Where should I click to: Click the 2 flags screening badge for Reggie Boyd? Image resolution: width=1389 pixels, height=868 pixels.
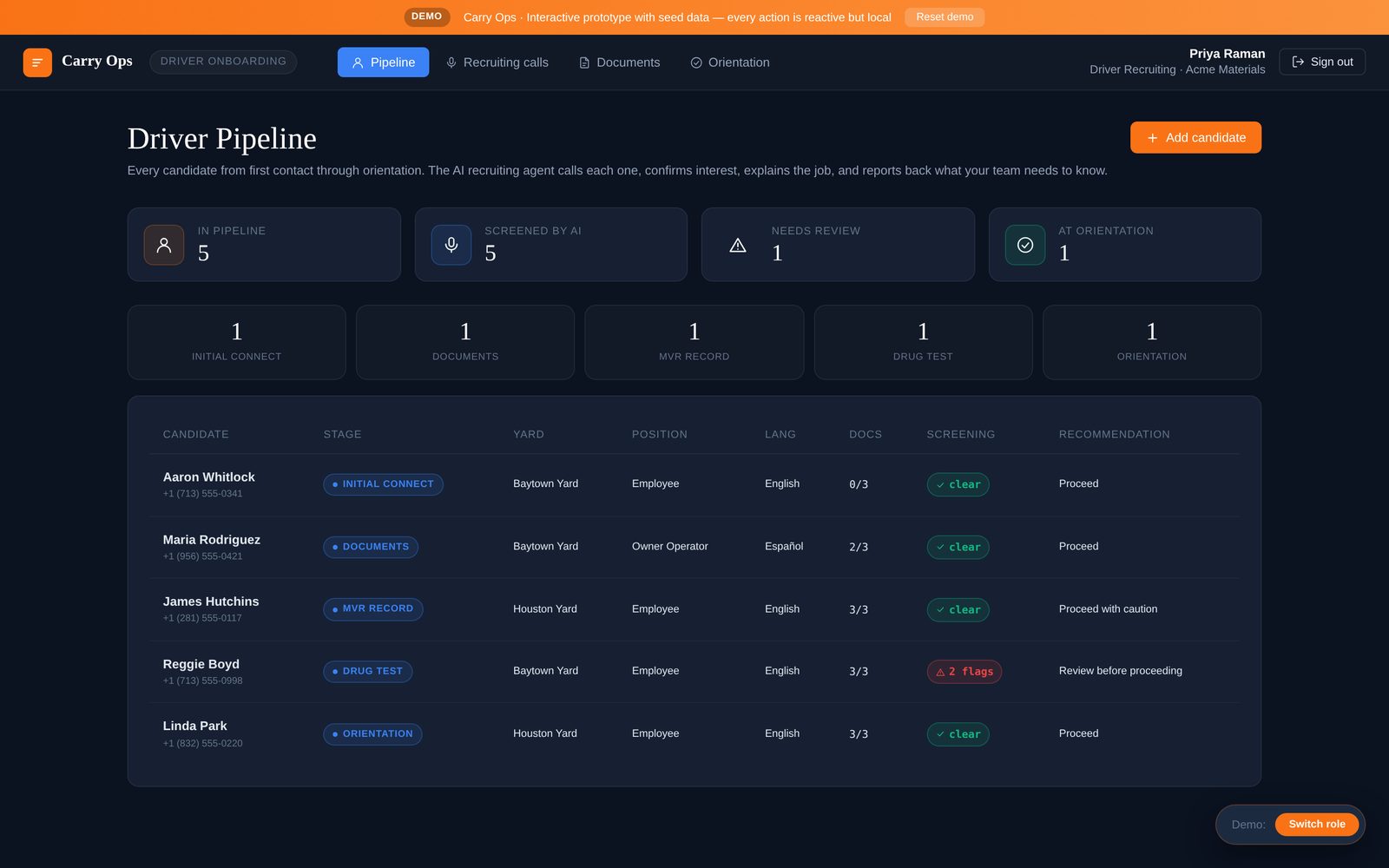click(964, 672)
